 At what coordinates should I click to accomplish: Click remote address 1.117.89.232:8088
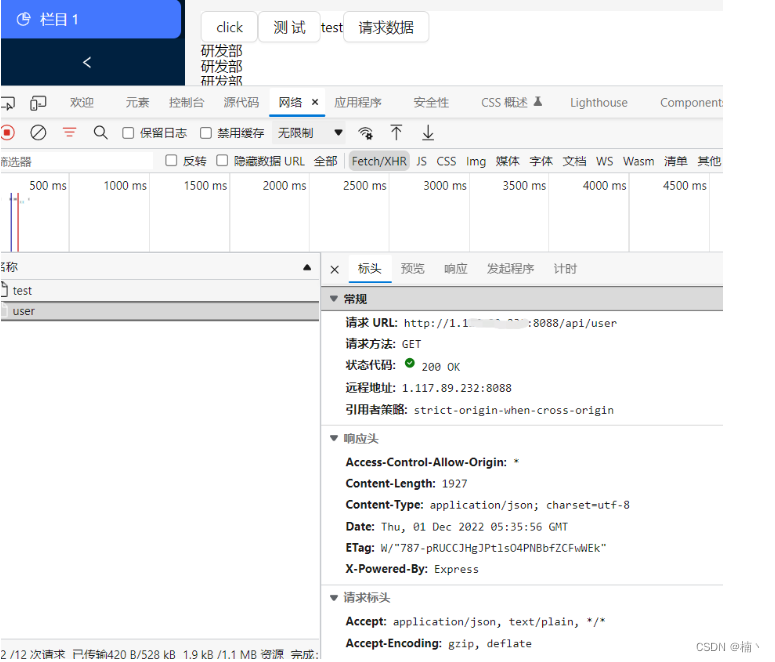click(457, 388)
